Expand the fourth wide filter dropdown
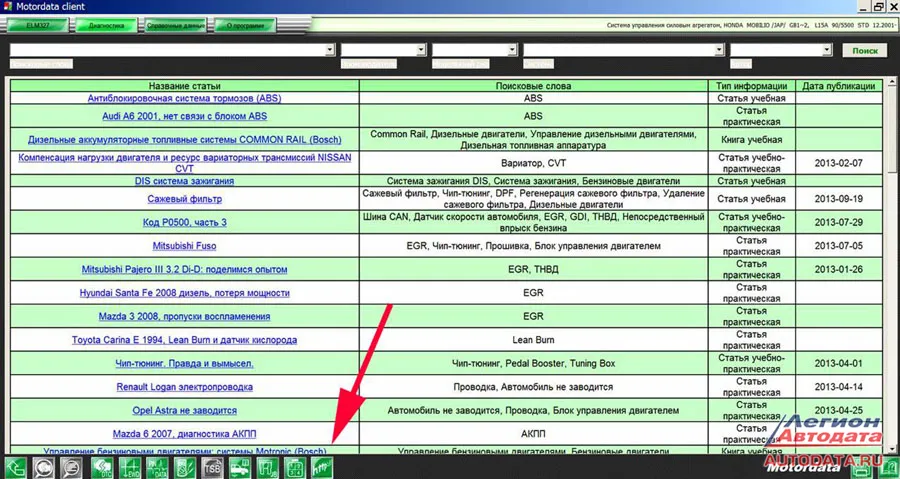 (x=719, y=50)
